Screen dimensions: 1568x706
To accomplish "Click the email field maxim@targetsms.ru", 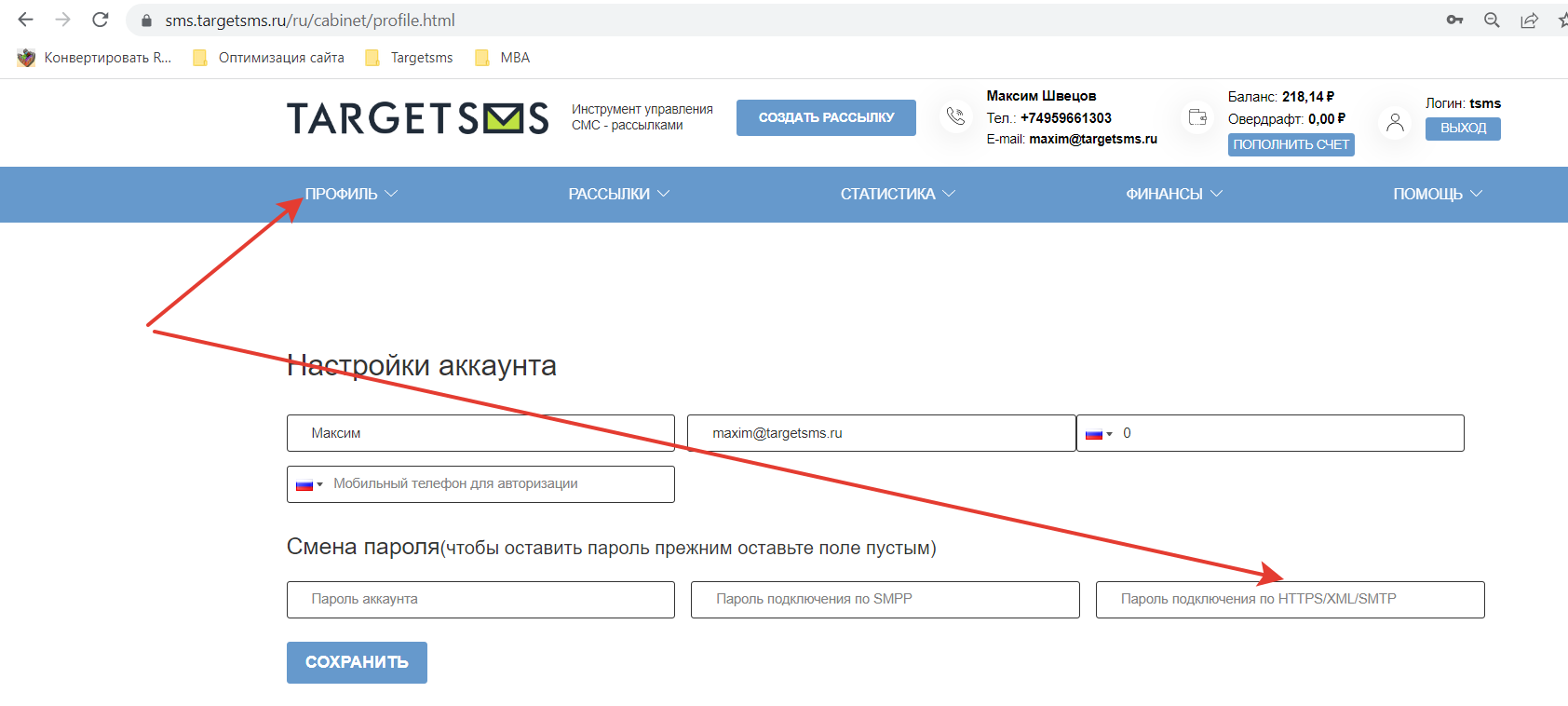I will coord(881,433).
